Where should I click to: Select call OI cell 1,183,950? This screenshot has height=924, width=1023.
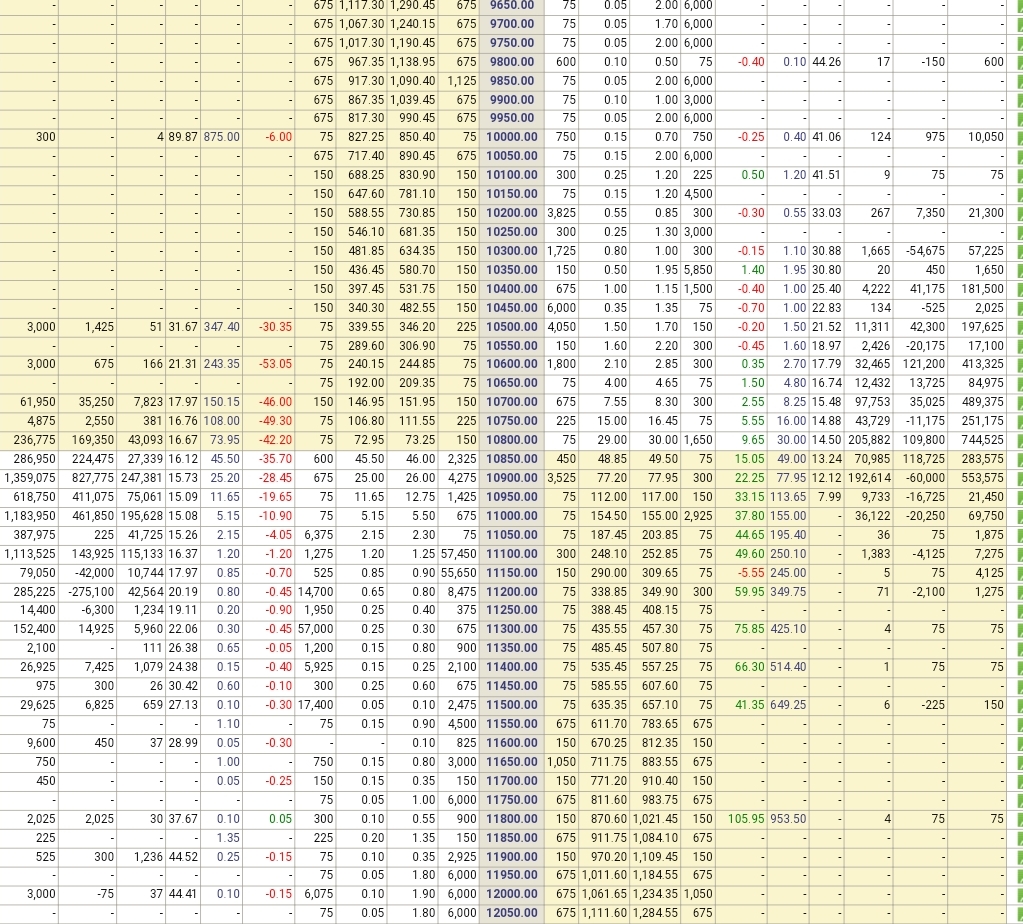tap(30, 516)
